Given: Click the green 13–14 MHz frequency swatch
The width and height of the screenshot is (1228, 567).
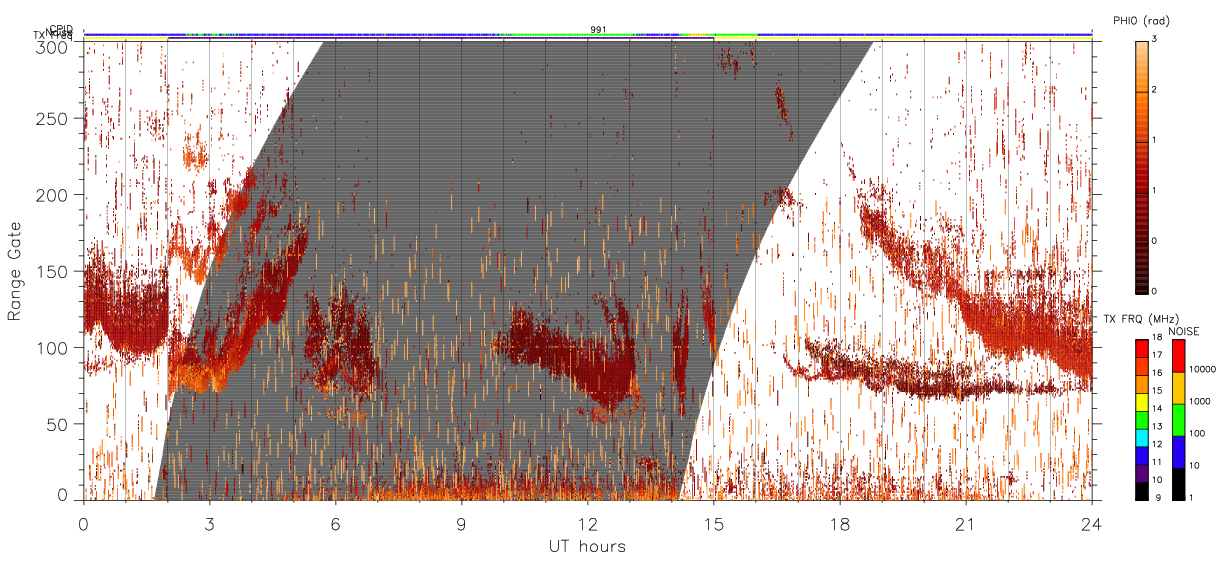Looking at the screenshot, I should [x=1141, y=418].
